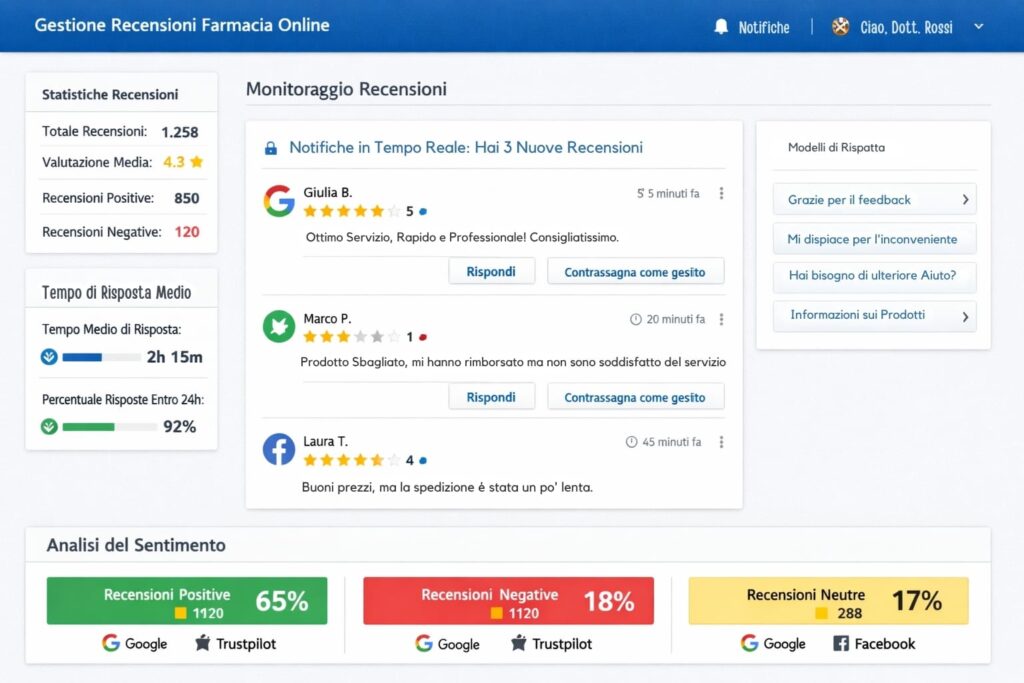Click the red status dot on Marco P. rating
The image size is (1024, 683).
tap(423, 337)
